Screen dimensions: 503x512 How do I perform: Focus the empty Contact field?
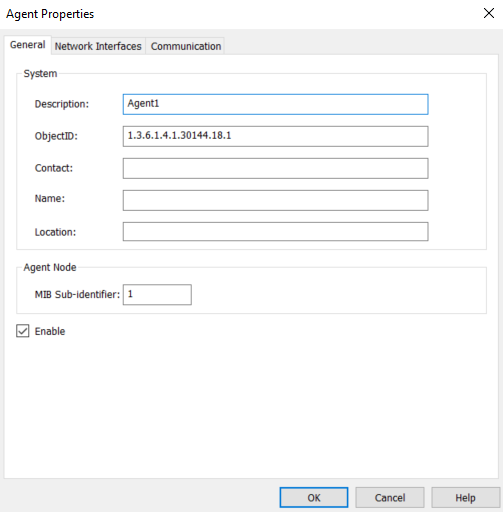(275, 168)
